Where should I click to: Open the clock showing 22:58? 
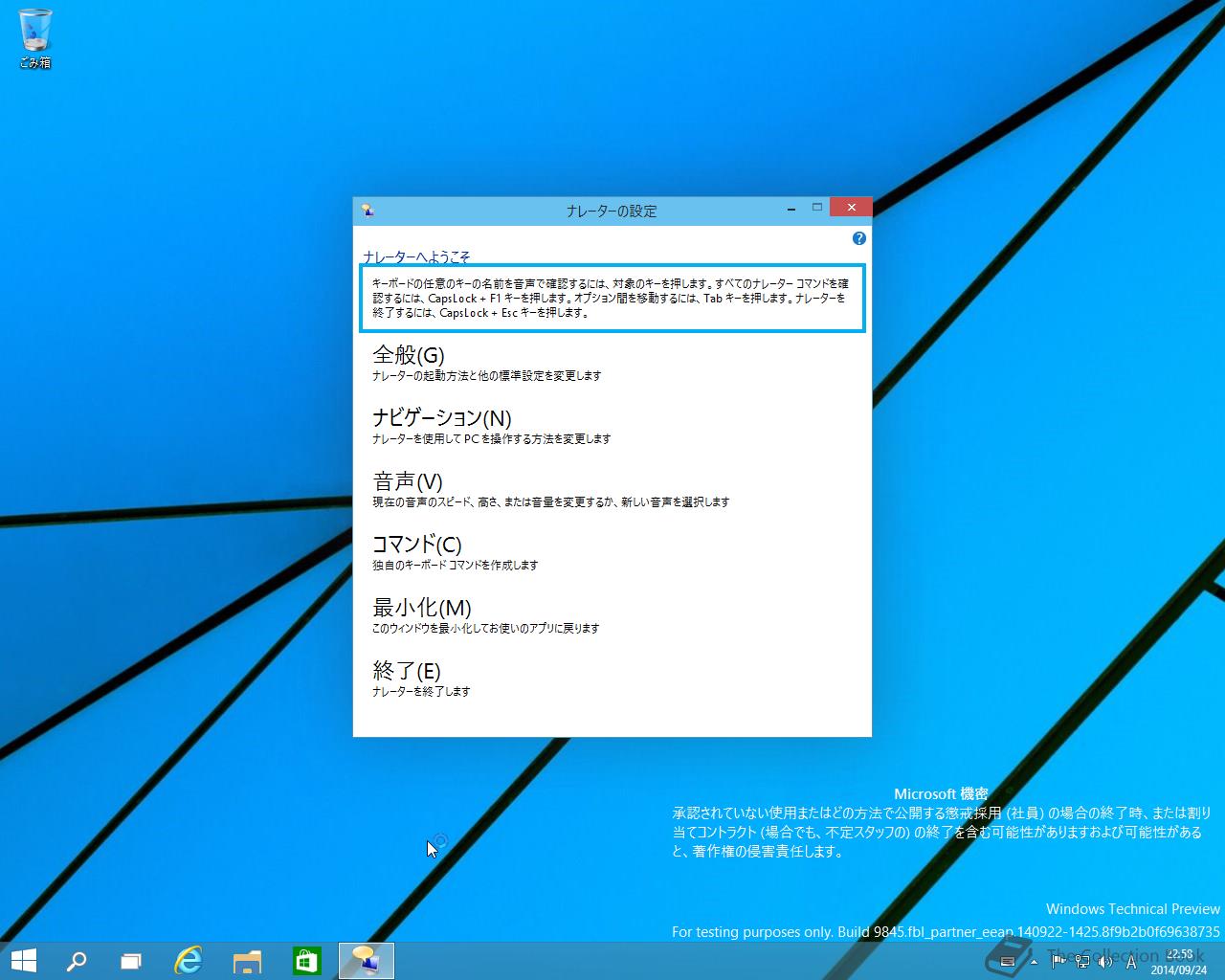1180,962
